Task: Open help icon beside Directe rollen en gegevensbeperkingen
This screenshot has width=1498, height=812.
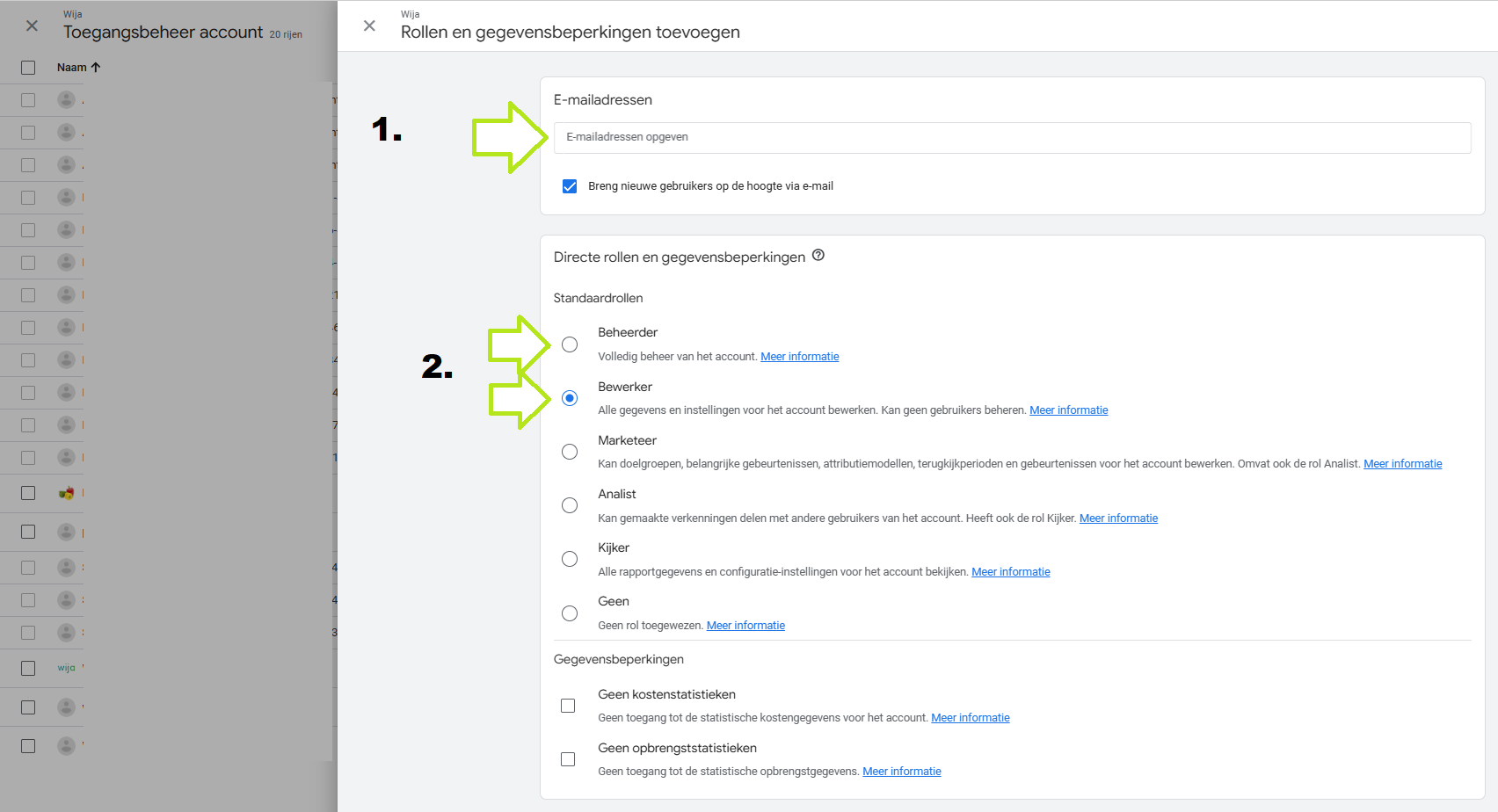Action: [x=818, y=256]
